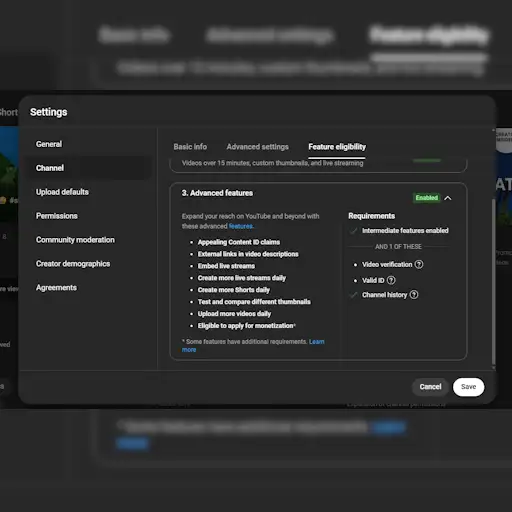Click 'Test and compare different thumbnails' item

point(254,302)
